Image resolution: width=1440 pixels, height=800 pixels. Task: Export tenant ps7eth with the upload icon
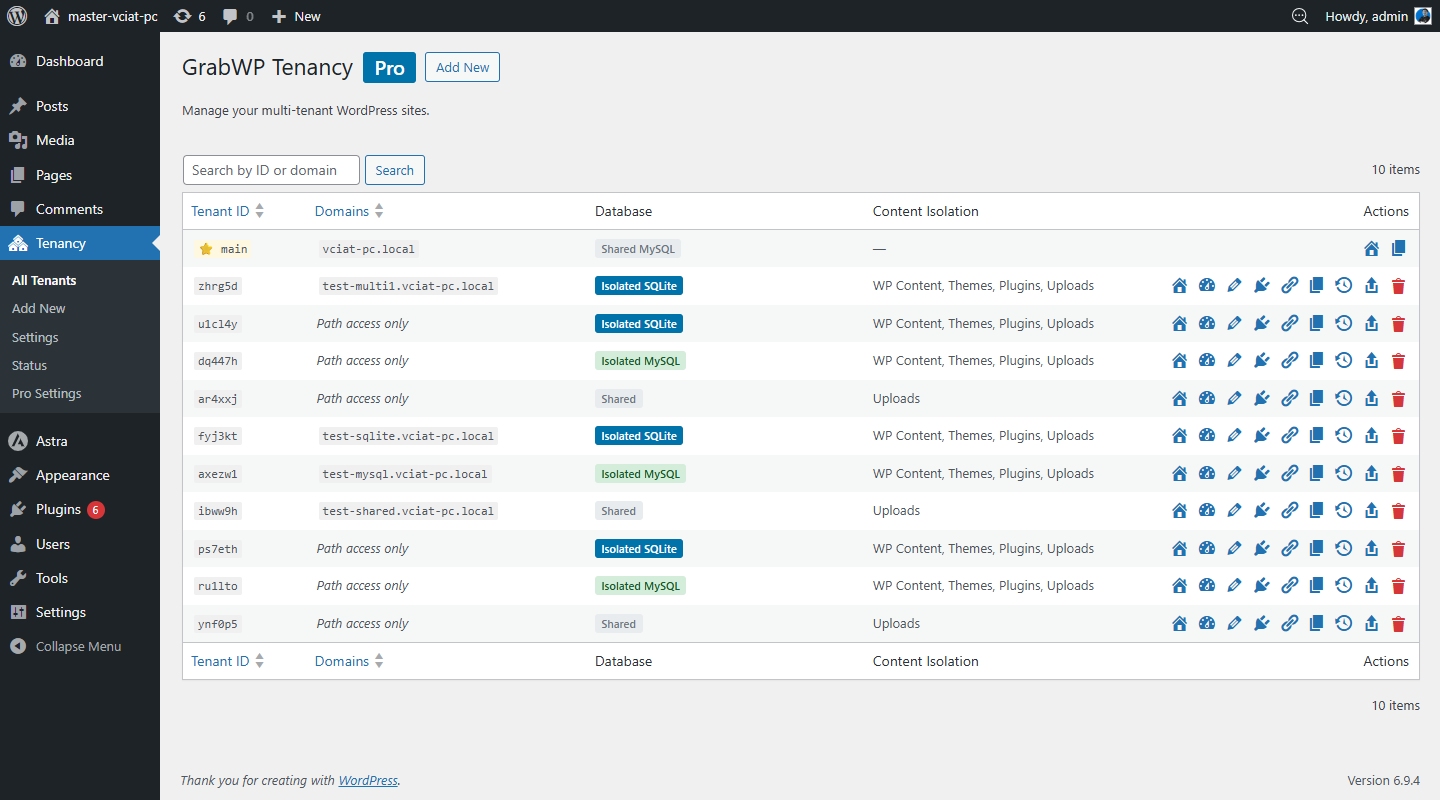coord(1371,548)
